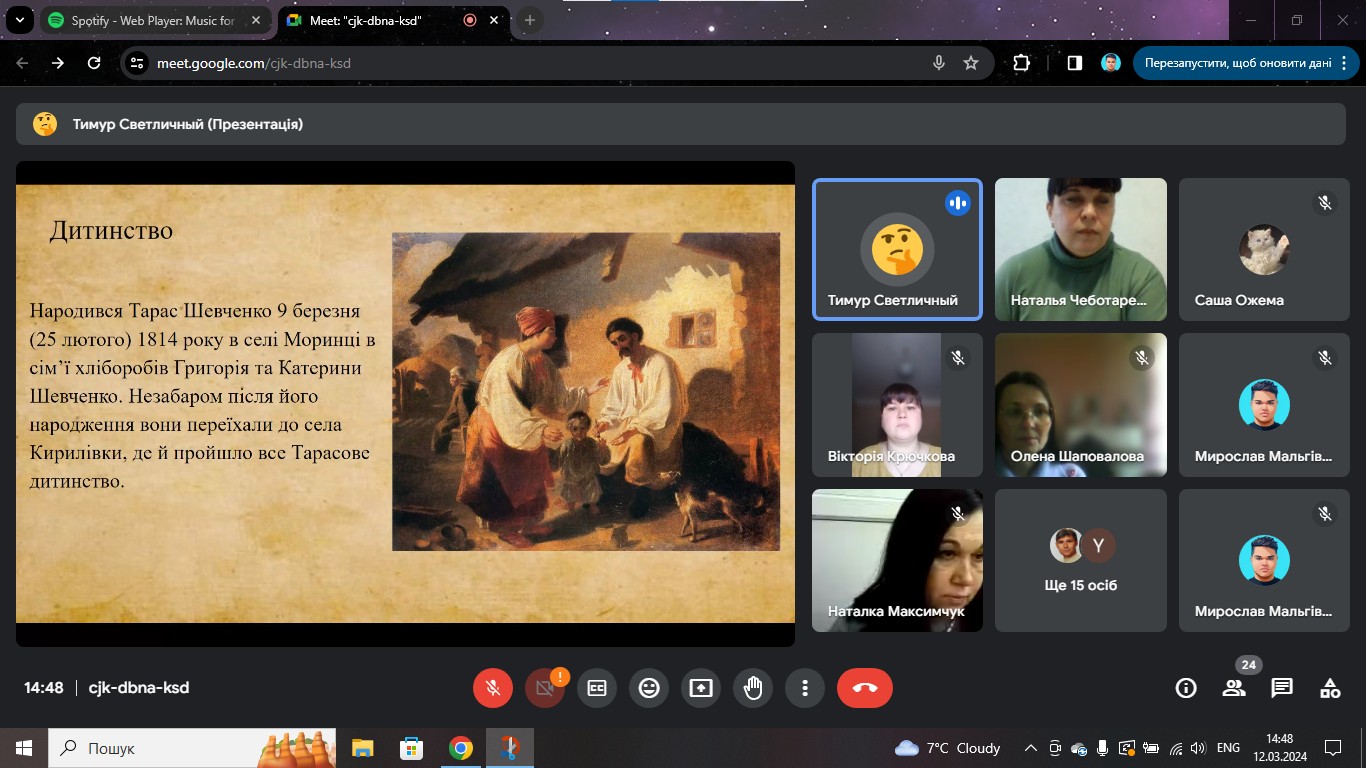
Task: Switch to the Spotify Web Player tab
Action: [154, 20]
